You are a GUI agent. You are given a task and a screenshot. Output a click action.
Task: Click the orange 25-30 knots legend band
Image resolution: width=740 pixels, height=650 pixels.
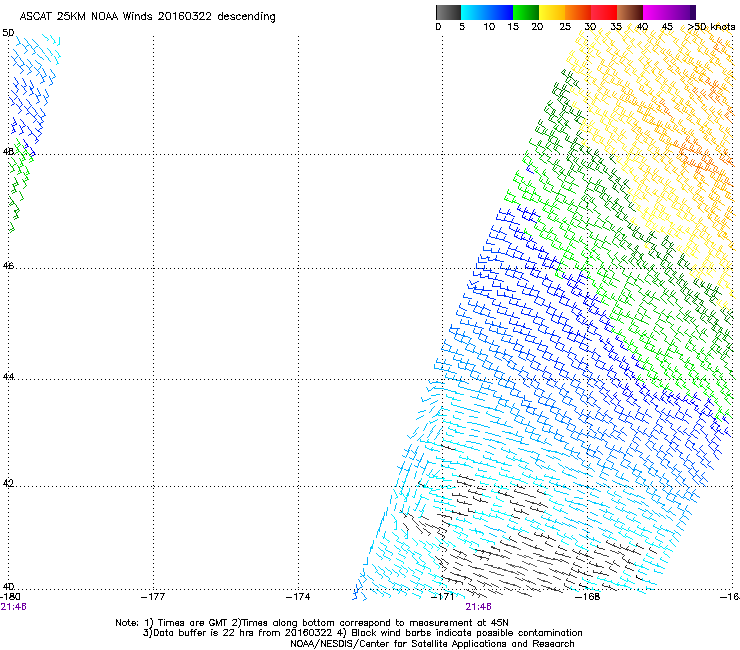pyautogui.click(x=578, y=12)
